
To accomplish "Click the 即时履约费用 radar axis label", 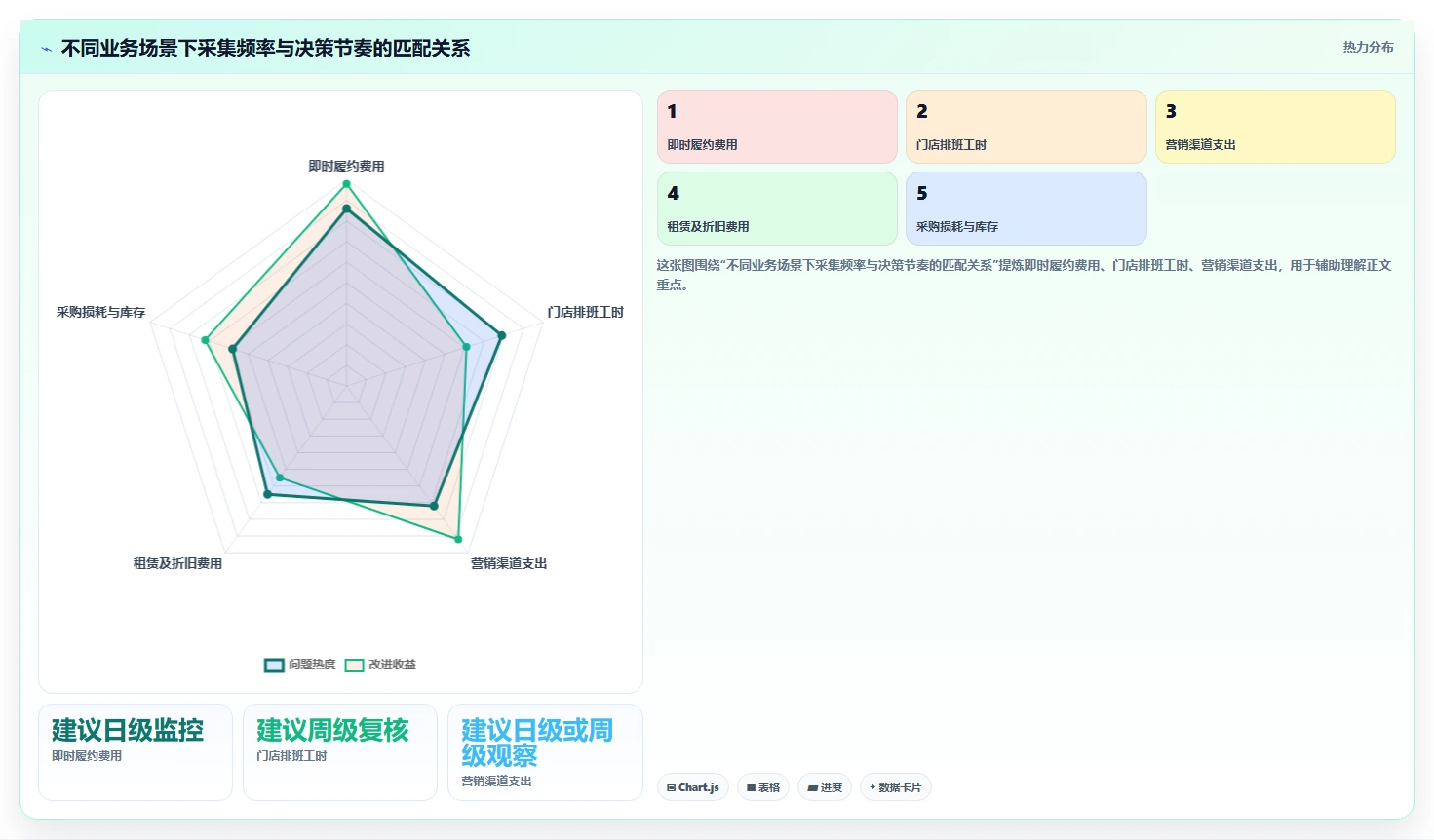I will [x=346, y=167].
